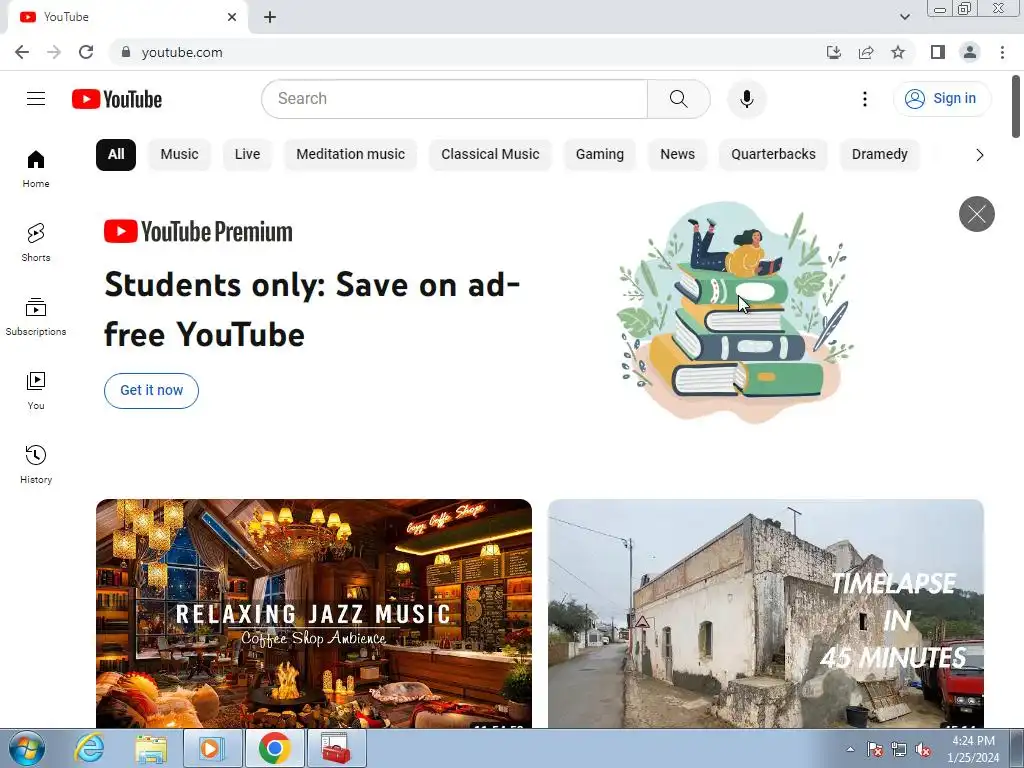Viewport: 1024px width, 768px height.
Task: Open History in sidebar
Action: (x=36, y=464)
